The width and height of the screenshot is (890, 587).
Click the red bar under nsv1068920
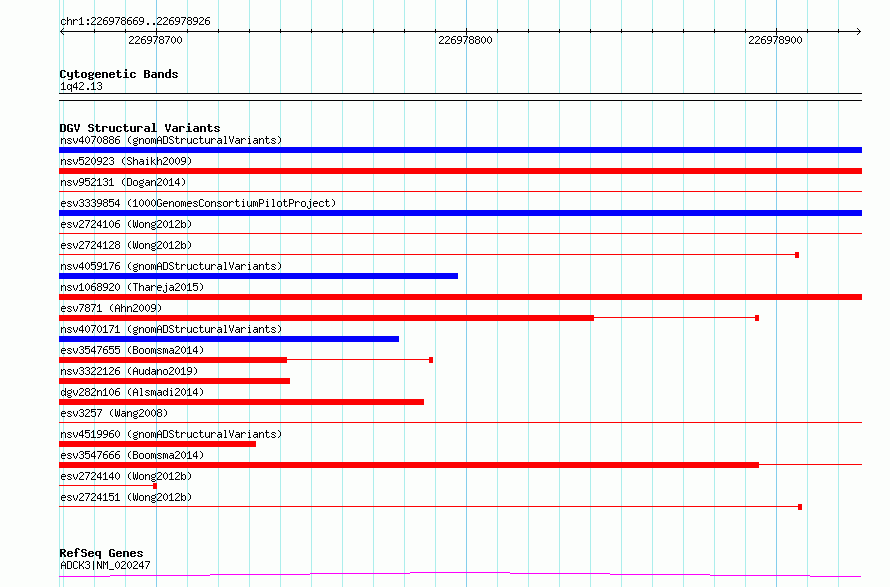point(460,297)
